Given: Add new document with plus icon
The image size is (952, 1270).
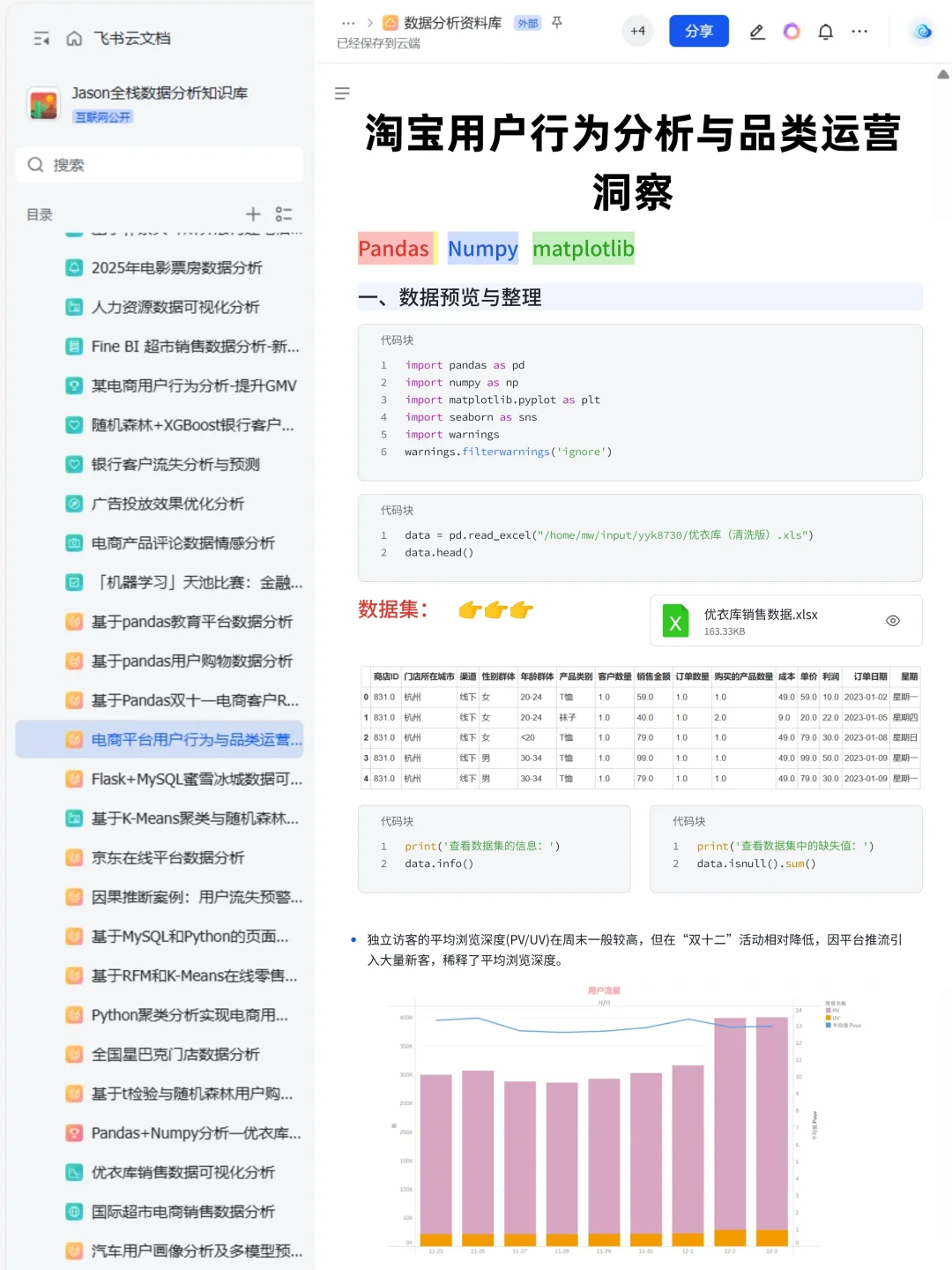Looking at the screenshot, I should pos(253,214).
